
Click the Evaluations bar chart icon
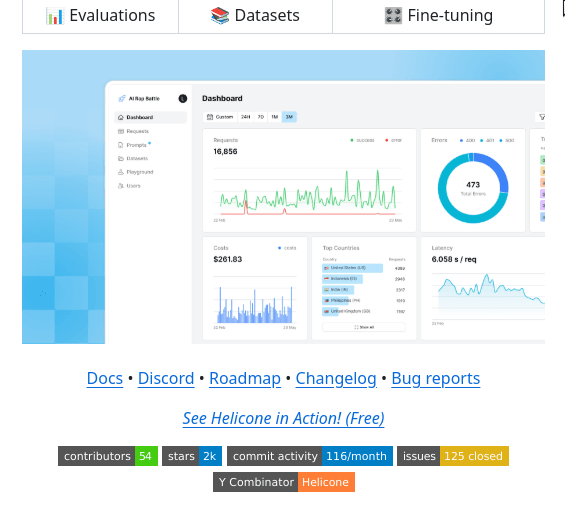pos(54,16)
